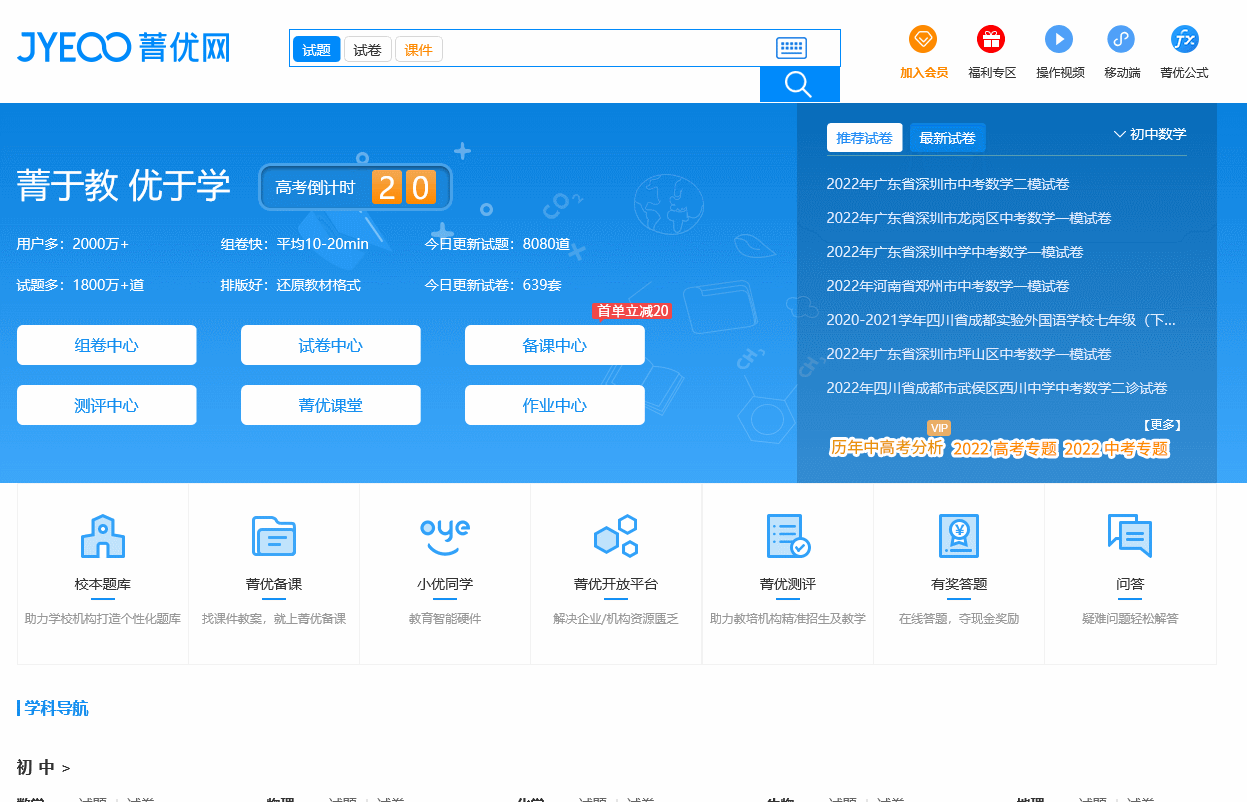Viewport: 1247px width, 802px height.
Task: Click 校本题库 title text
Action: [103, 584]
